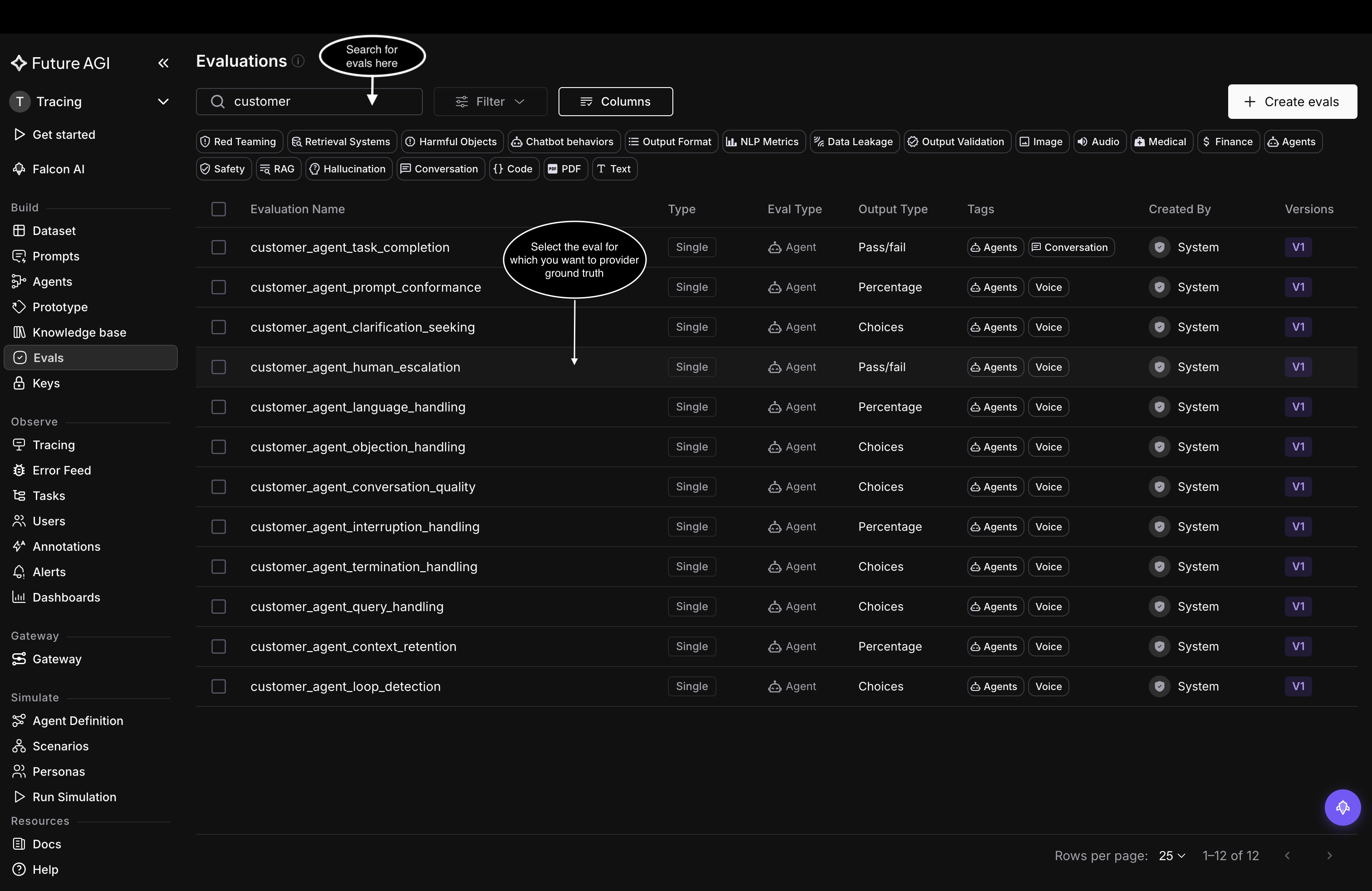Screen dimensions: 1372x891
Task: Check customer_agent_conversation_quality row checkbox
Action: (x=219, y=486)
